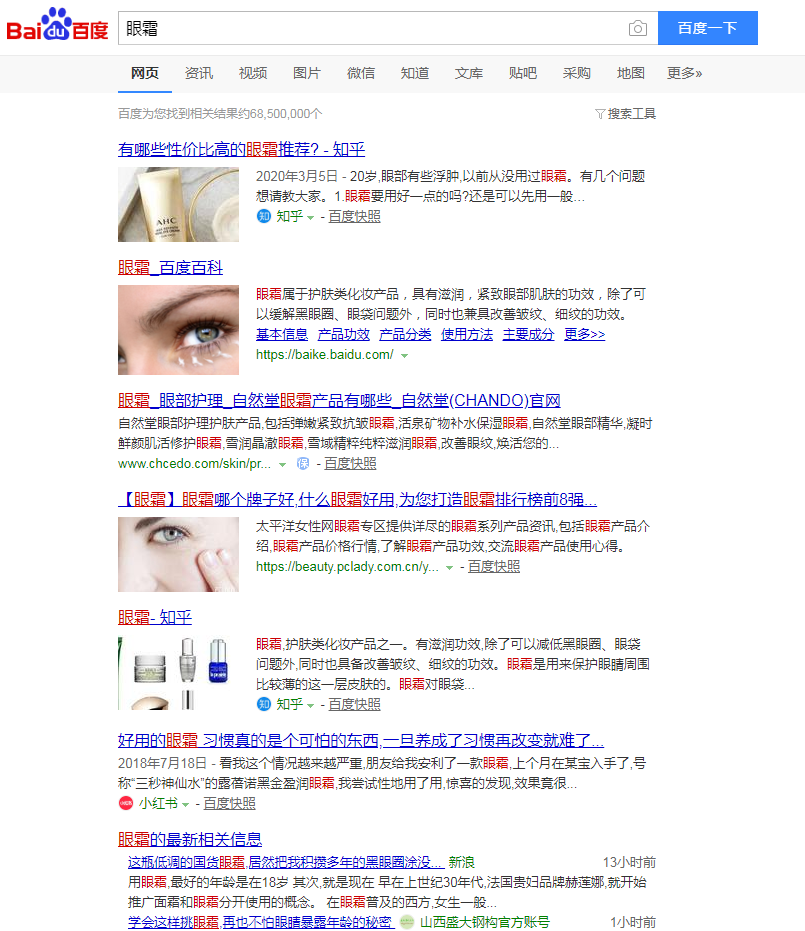
Task: Open 百度快照 for first 知乎 result
Action: [x=354, y=216]
